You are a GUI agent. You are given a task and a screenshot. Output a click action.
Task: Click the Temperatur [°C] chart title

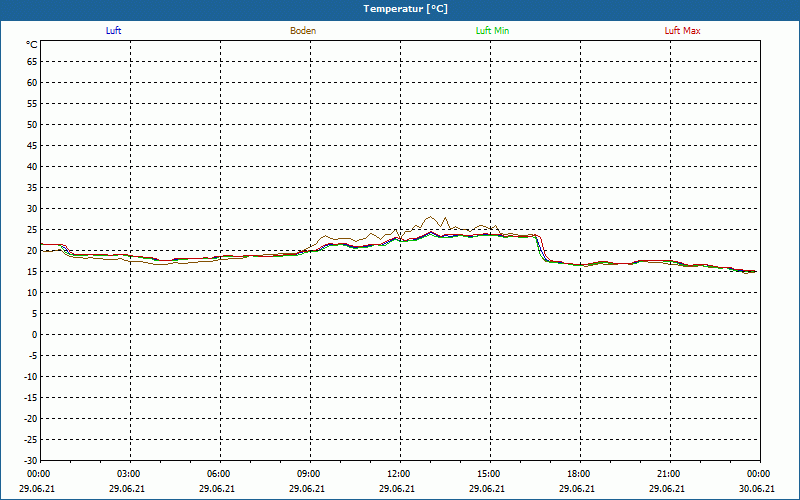[406, 9]
